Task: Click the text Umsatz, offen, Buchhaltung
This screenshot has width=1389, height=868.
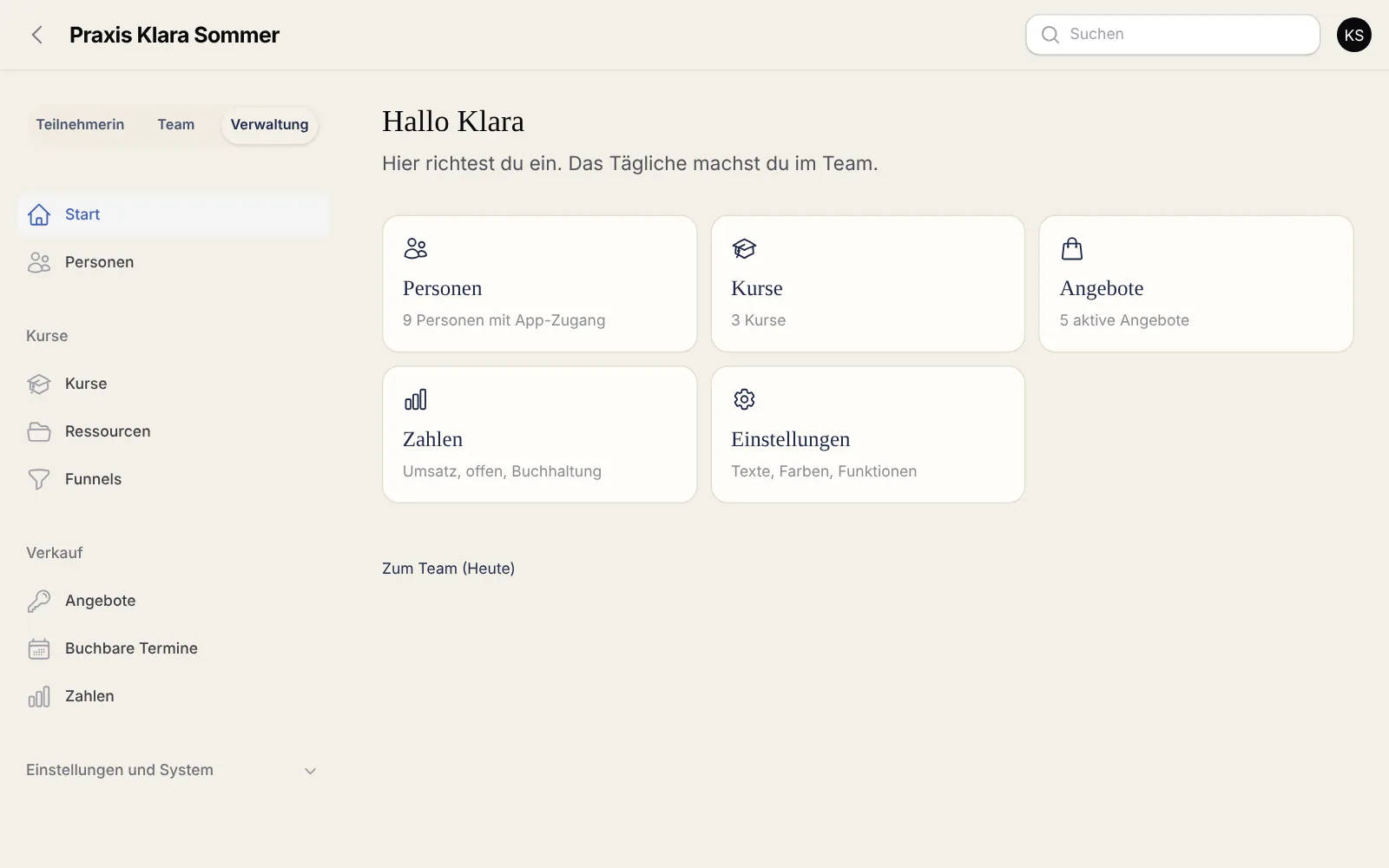Action: pos(502,471)
